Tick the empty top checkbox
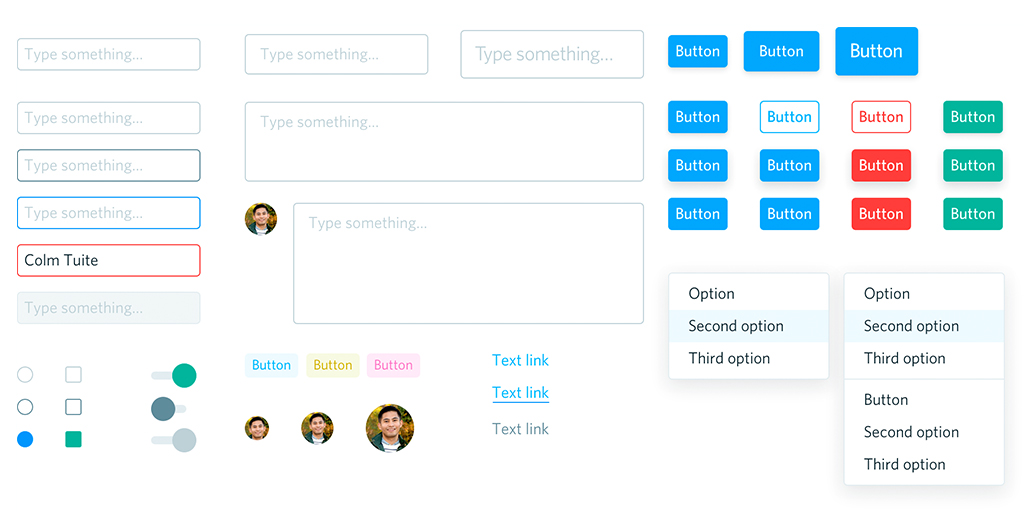Screen dimensions: 1024x512 tap(73, 375)
